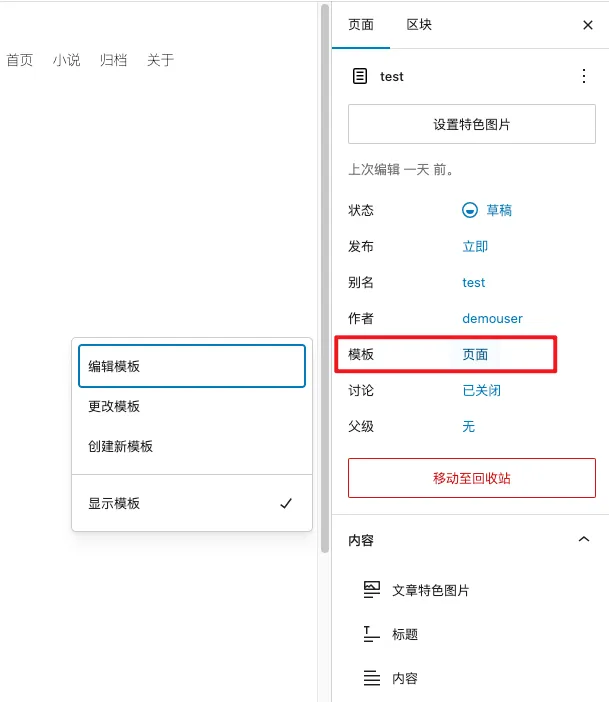609x702 pixels.
Task: Choose 更改模板 menu item
Action: click(191, 406)
